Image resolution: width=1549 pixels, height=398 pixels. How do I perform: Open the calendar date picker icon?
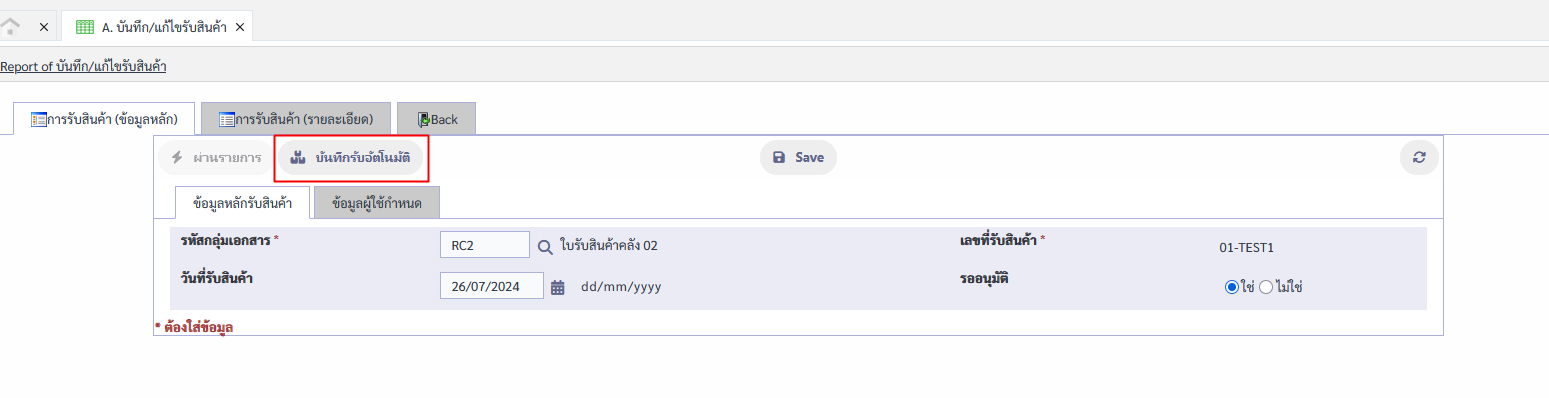click(558, 287)
